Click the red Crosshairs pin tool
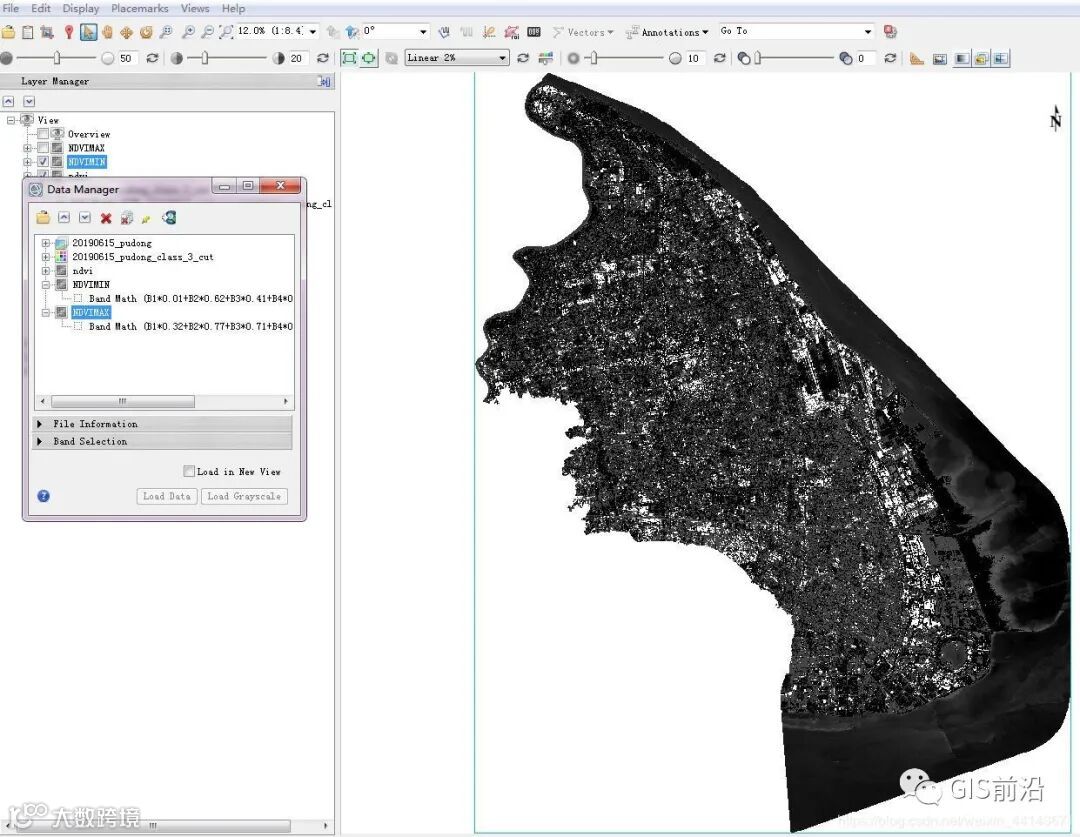 69,32
